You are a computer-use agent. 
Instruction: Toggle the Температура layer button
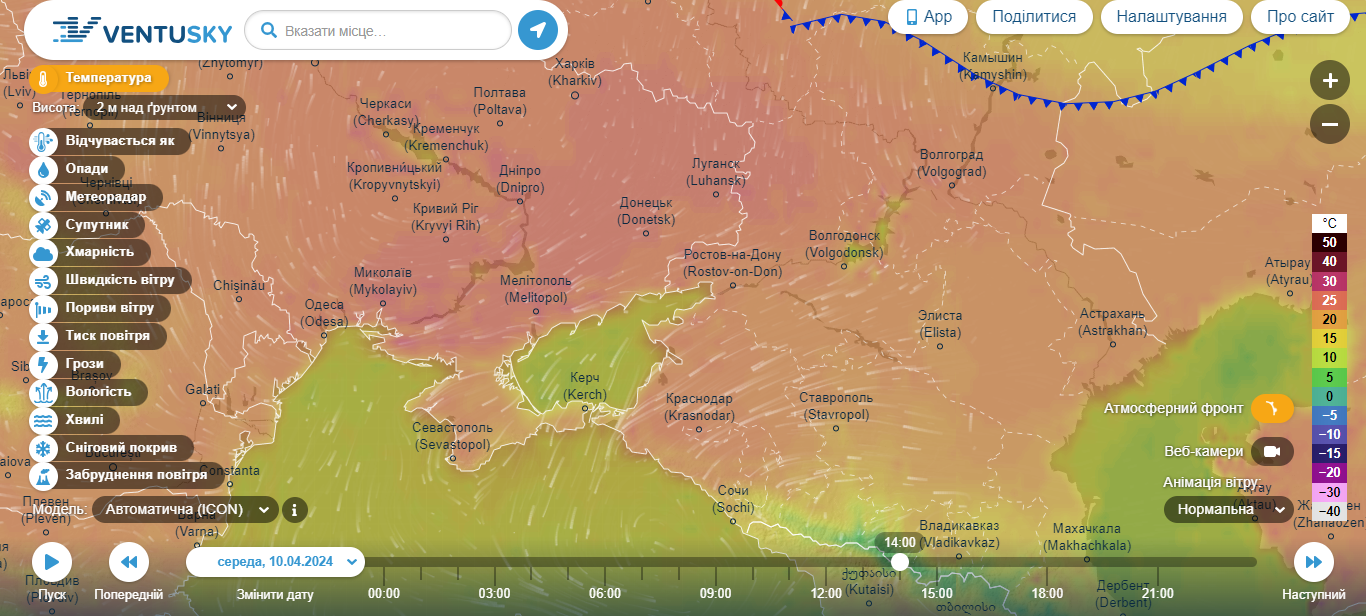(x=98, y=78)
